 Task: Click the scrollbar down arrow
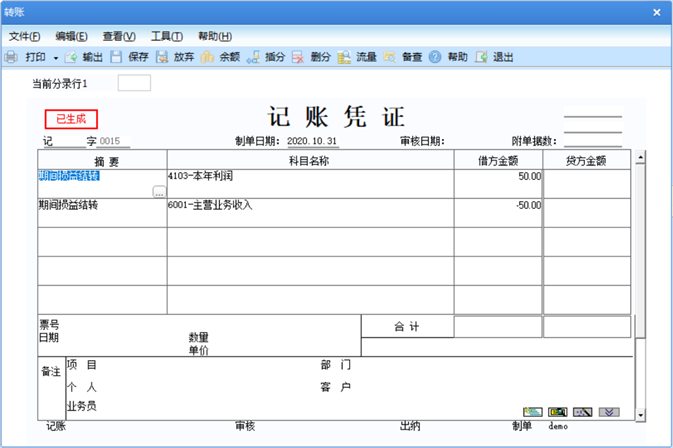pyautogui.click(x=640, y=415)
